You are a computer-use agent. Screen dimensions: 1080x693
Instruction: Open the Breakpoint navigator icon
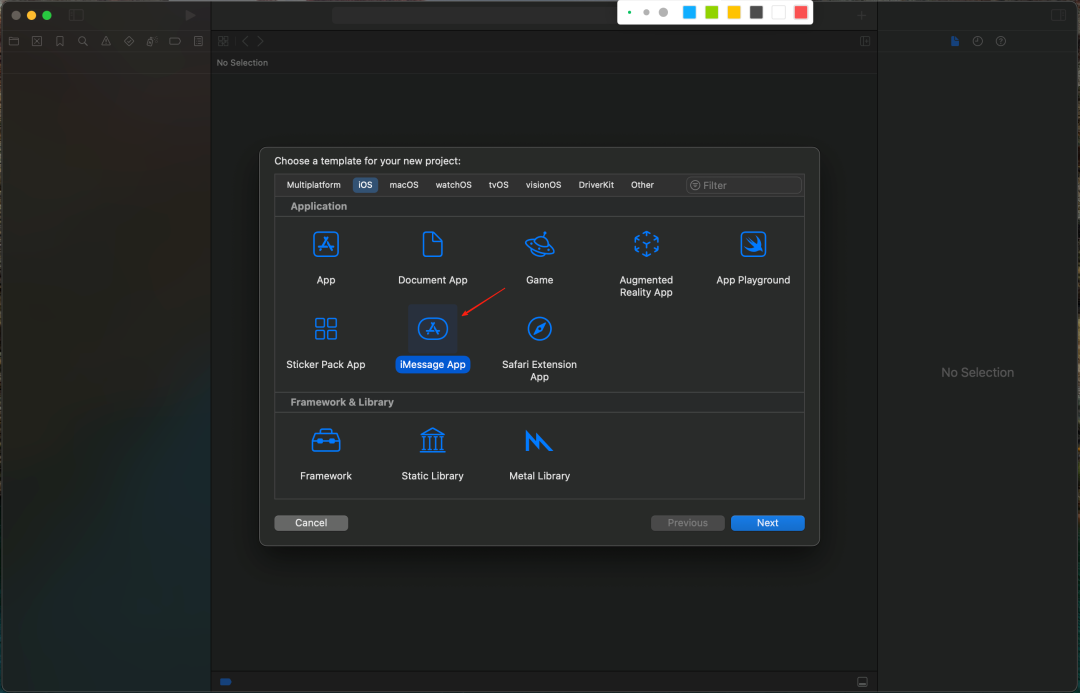[175, 41]
